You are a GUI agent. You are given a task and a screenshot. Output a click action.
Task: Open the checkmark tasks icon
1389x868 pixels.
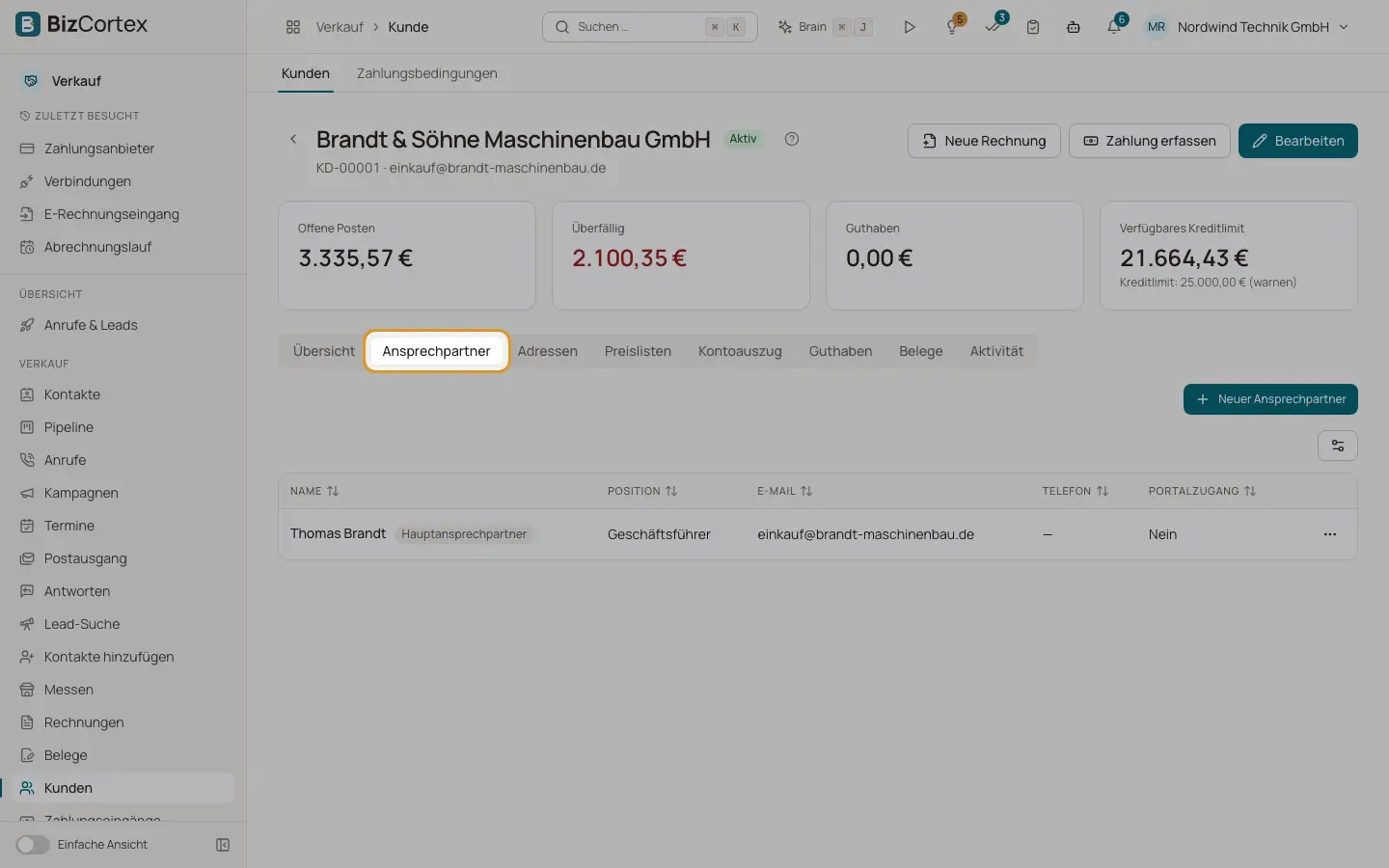pyautogui.click(x=993, y=27)
